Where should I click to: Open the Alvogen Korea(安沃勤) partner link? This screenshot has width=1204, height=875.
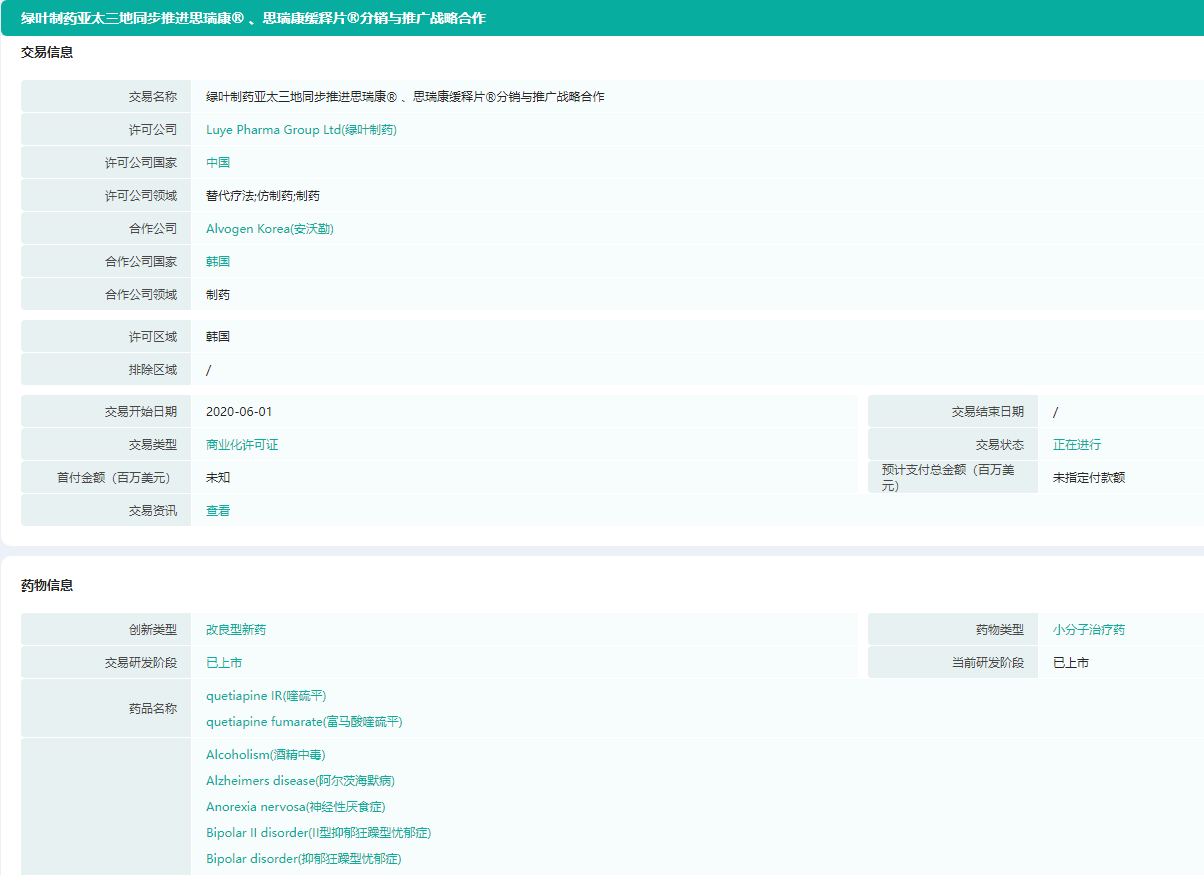tap(269, 229)
